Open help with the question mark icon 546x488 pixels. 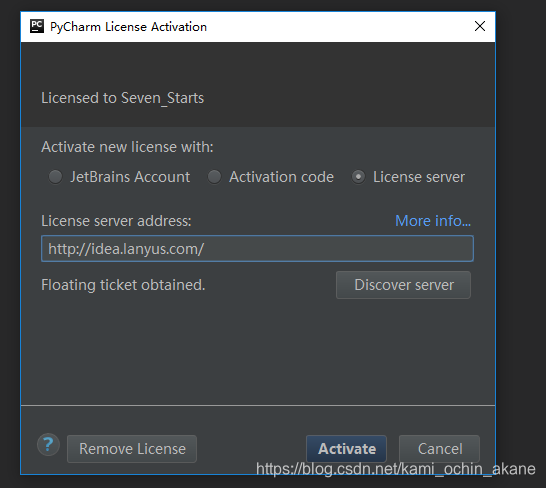[x=48, y=445]
